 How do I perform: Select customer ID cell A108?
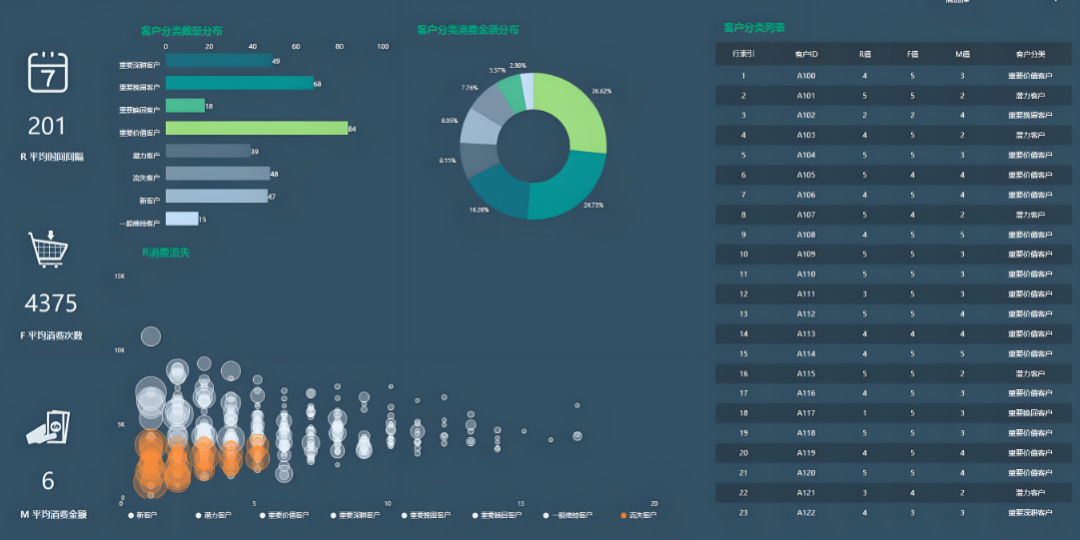(806, 235)
